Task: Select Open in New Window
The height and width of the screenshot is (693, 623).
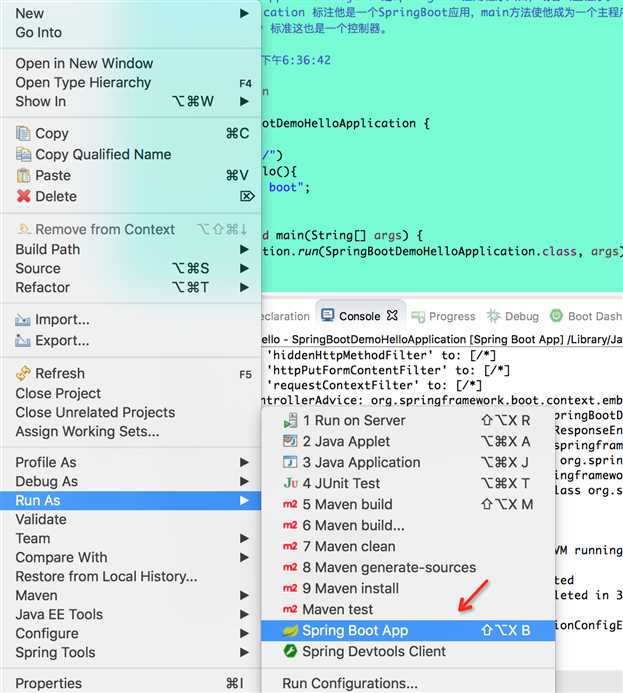Action: click(x=131, y=63)
